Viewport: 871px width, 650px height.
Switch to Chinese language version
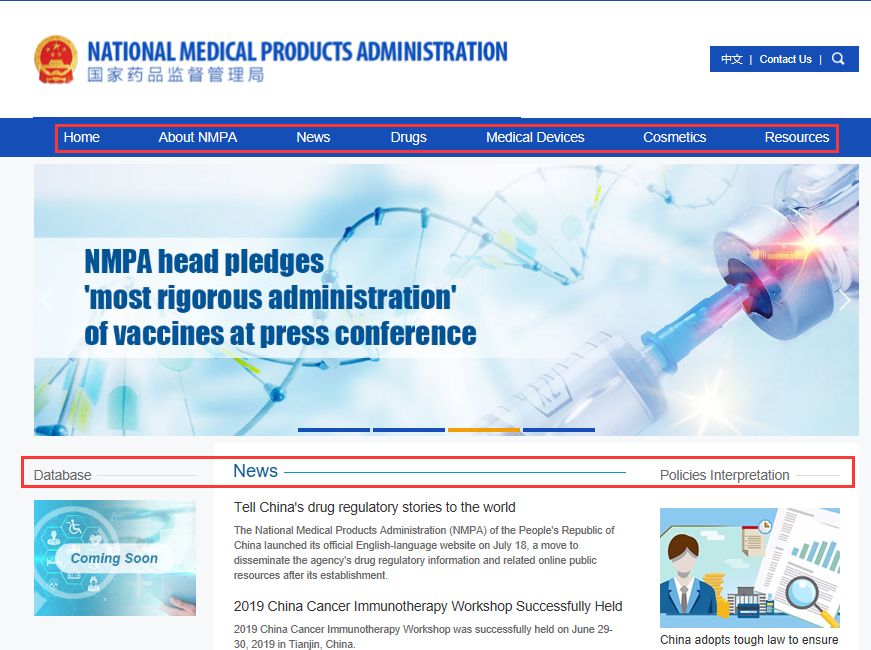click(x=732, y=59)
